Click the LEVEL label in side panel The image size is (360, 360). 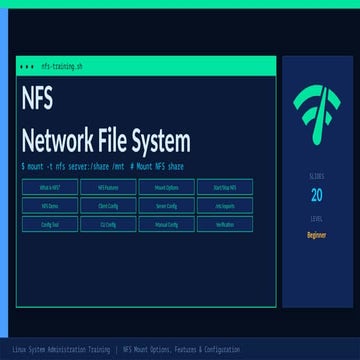click(x=317, y=219)
